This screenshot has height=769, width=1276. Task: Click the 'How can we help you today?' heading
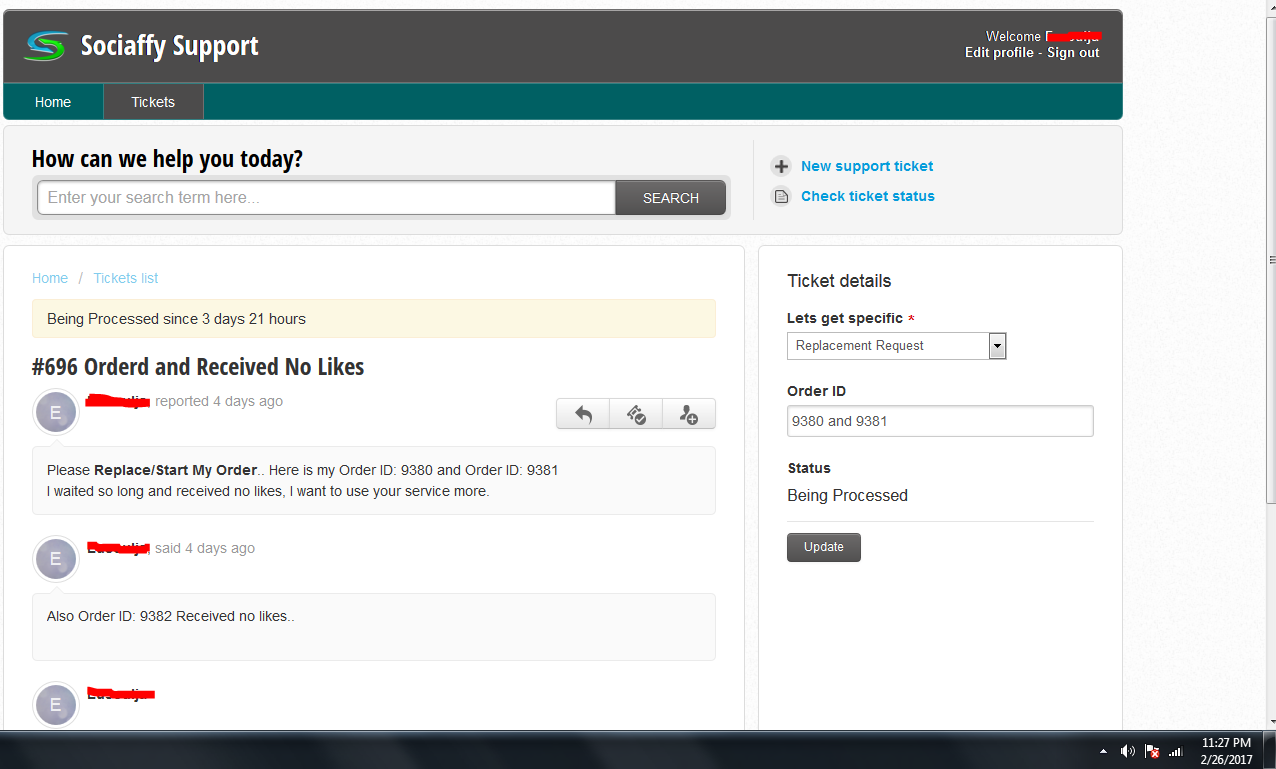167,159
